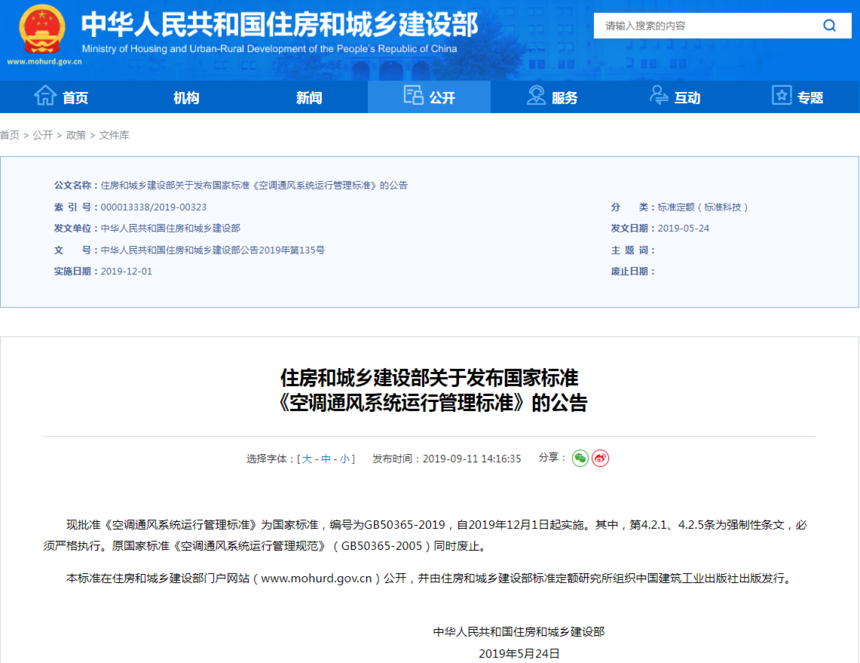Click the classification 标准定额（标准科技）
Viewport: 860px width, 663px height.
coord(703,207)
